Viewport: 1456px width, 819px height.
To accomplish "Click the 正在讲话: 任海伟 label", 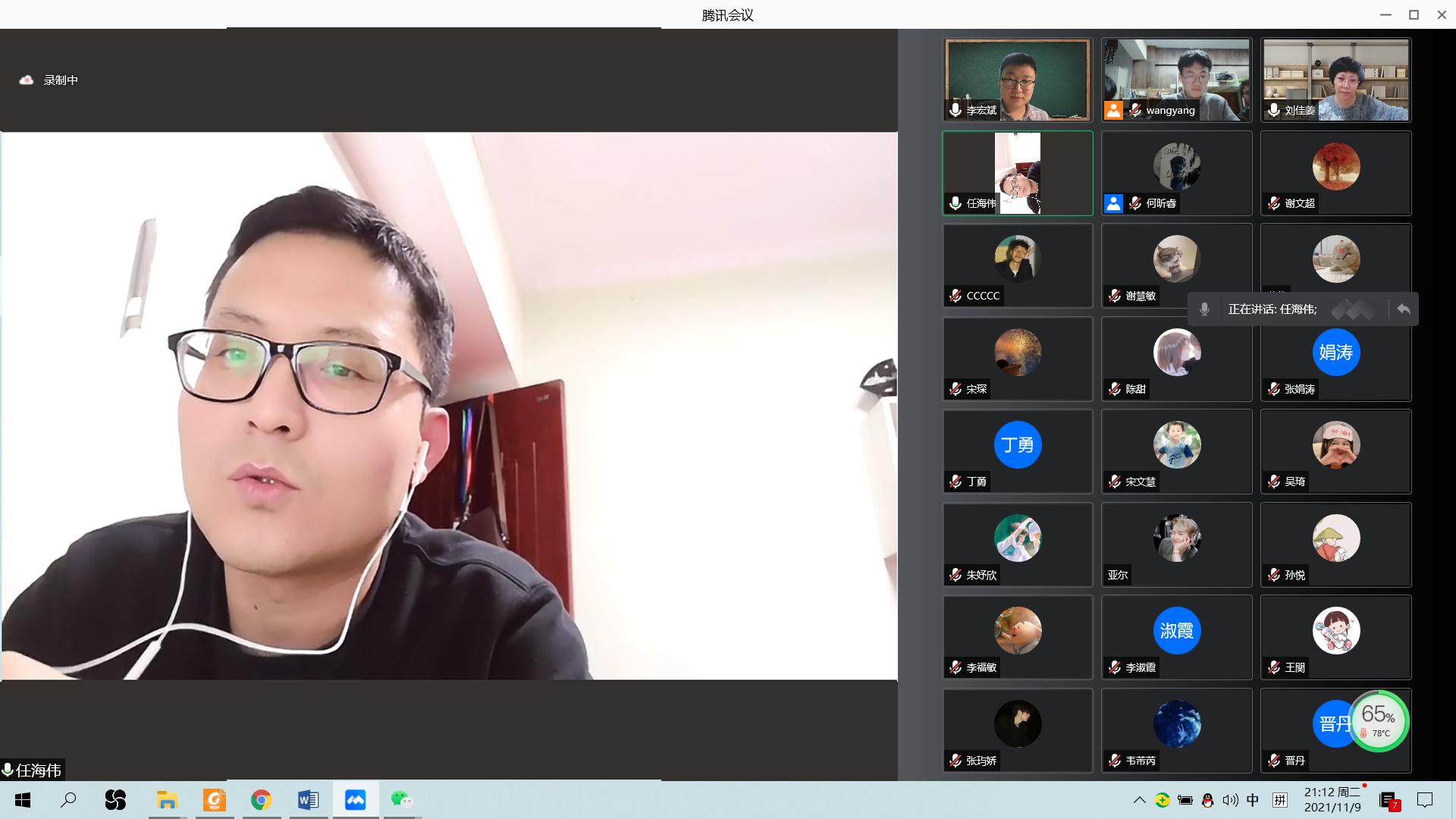I will 1272,309.
